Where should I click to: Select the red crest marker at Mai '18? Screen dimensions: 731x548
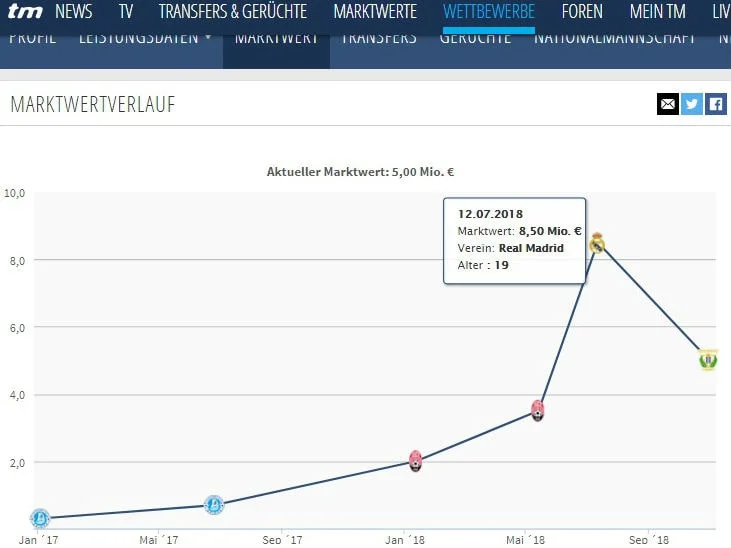click(x=538, y=410)
